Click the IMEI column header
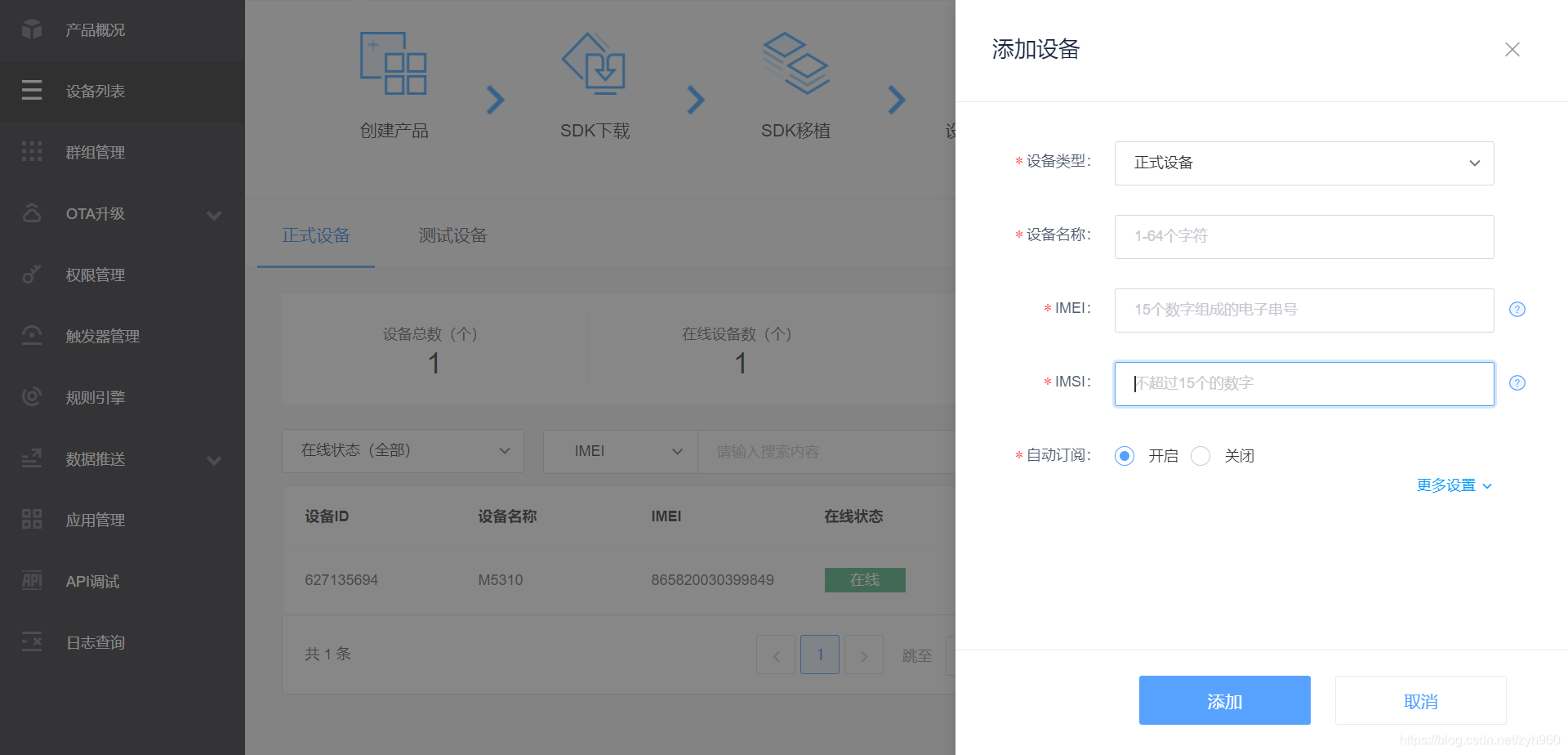Screen dimensions: 1568x755 coord(666,516)
